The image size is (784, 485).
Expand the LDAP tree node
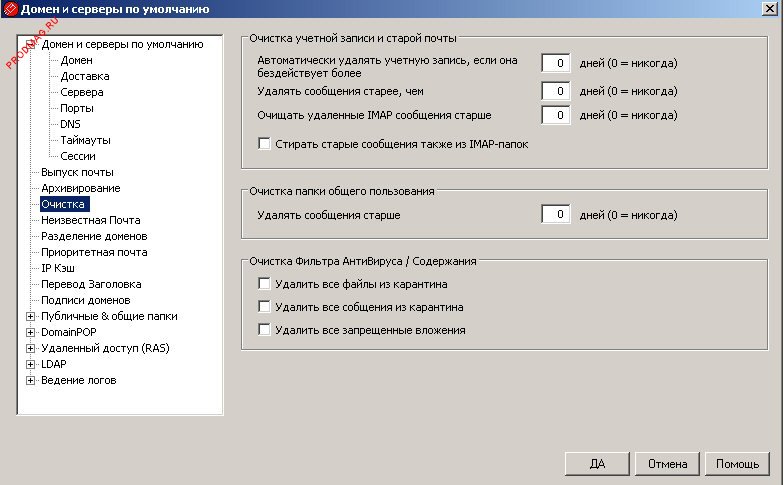(x=30, y=364)
